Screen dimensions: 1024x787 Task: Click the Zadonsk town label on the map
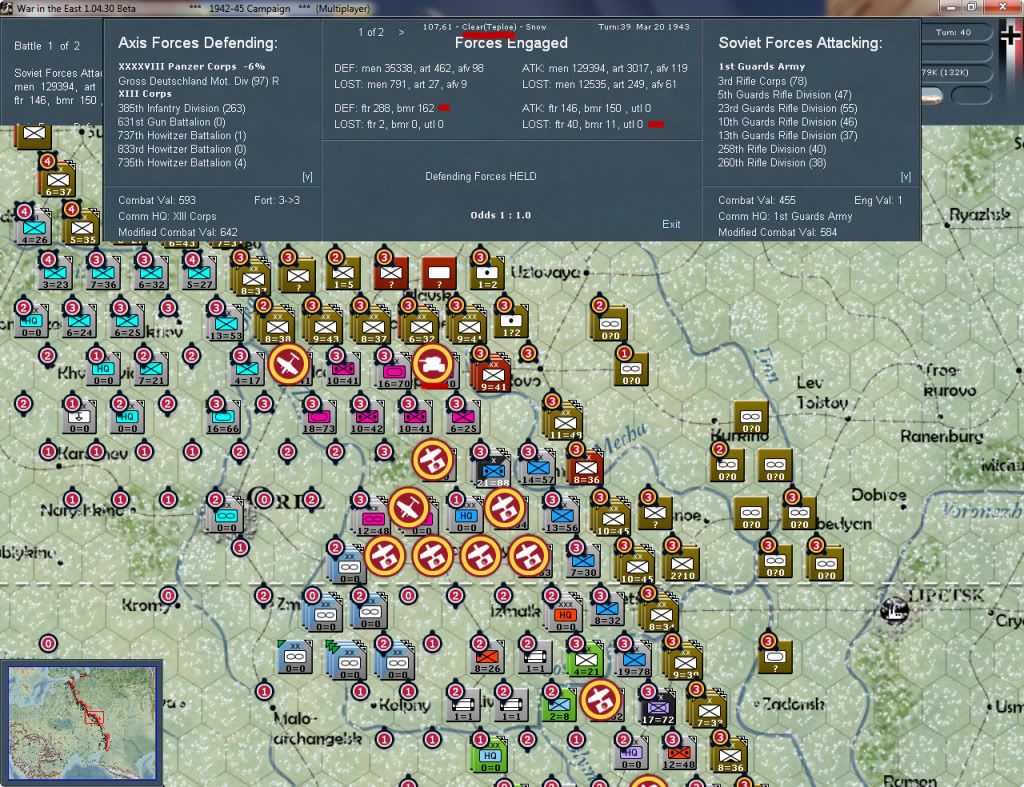point(793,704)
